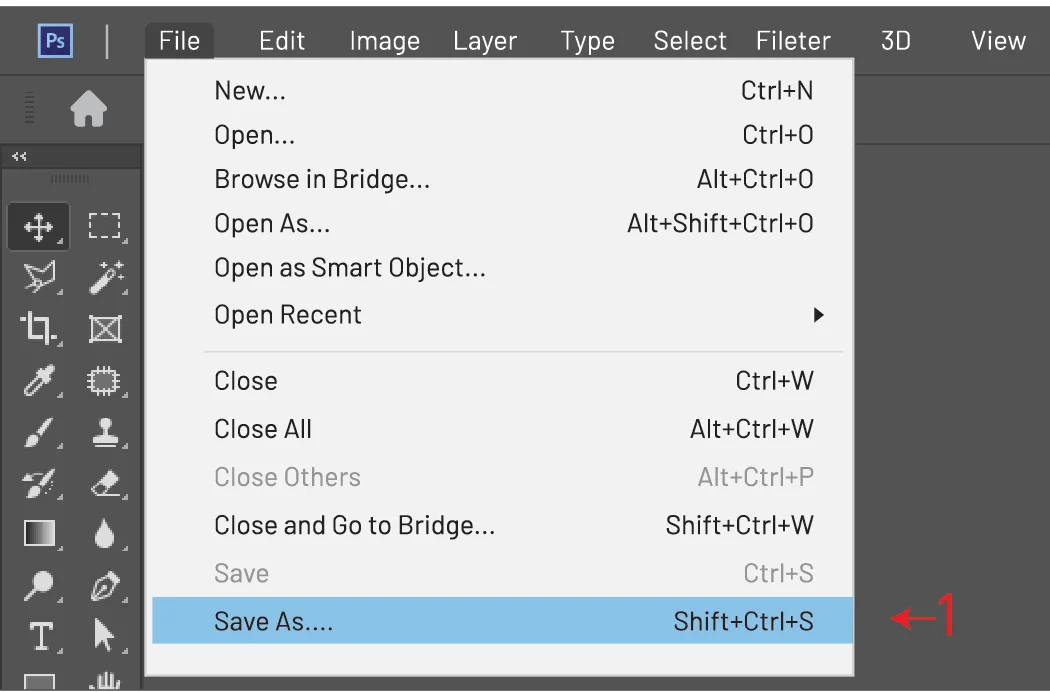Choose the Pen tool
Screen dimensions: 1050x692
(105, 585)
